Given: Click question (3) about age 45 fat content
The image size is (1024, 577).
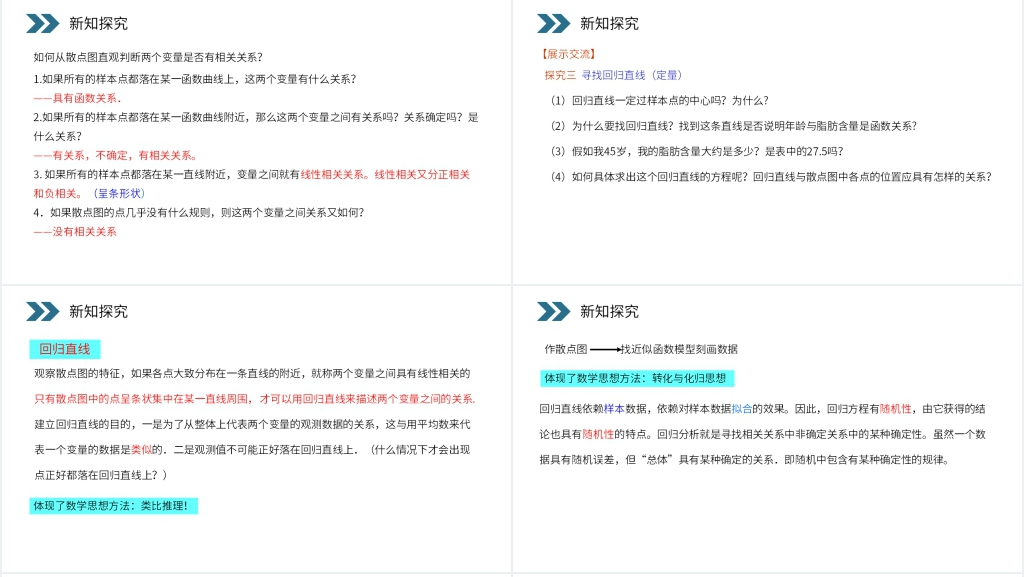Looking at the screenshot, I should click(x=696, y=151).
